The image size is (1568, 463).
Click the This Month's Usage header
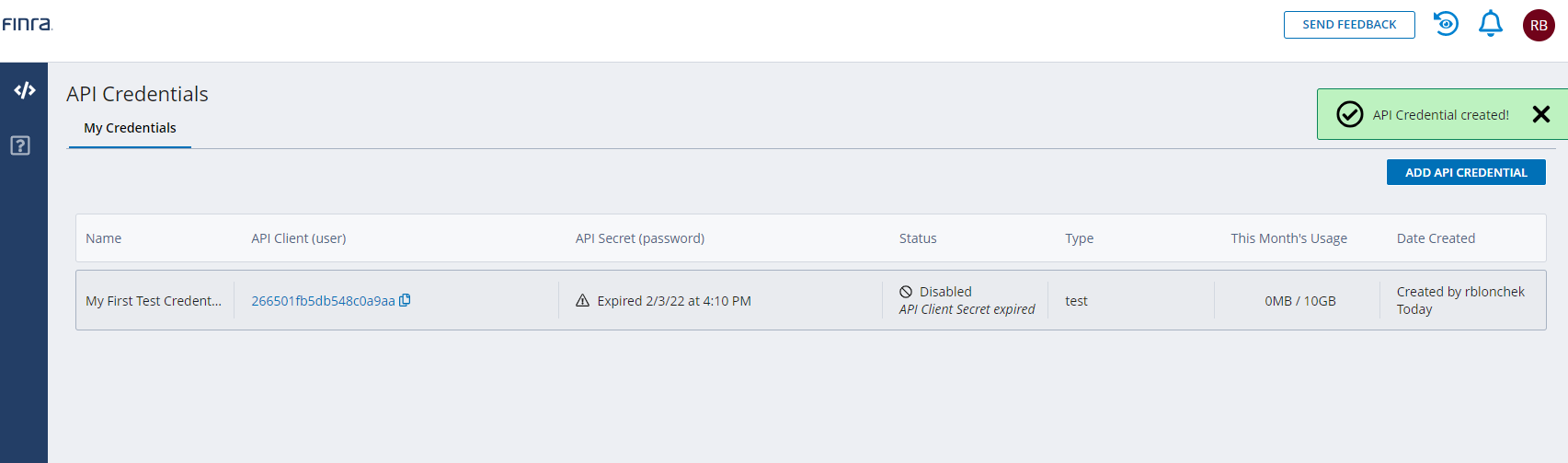(1288, 238)
